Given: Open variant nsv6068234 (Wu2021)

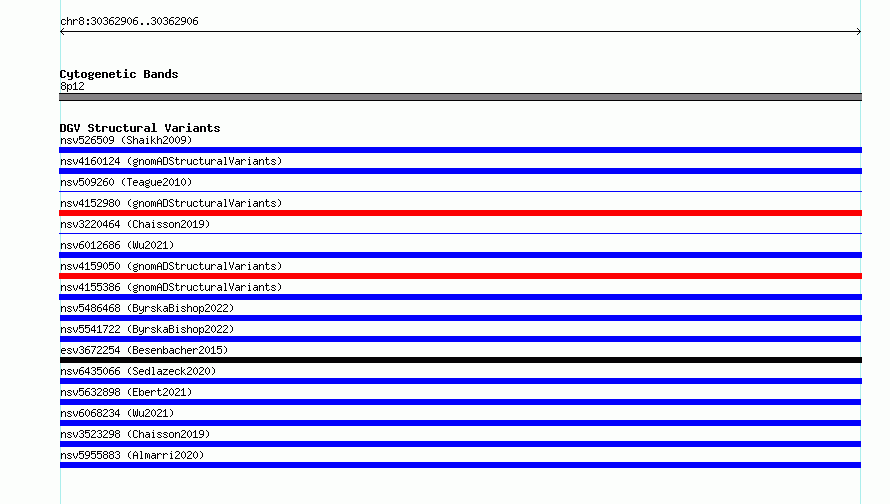Looking at the screenshot, I should click(117, 413).
